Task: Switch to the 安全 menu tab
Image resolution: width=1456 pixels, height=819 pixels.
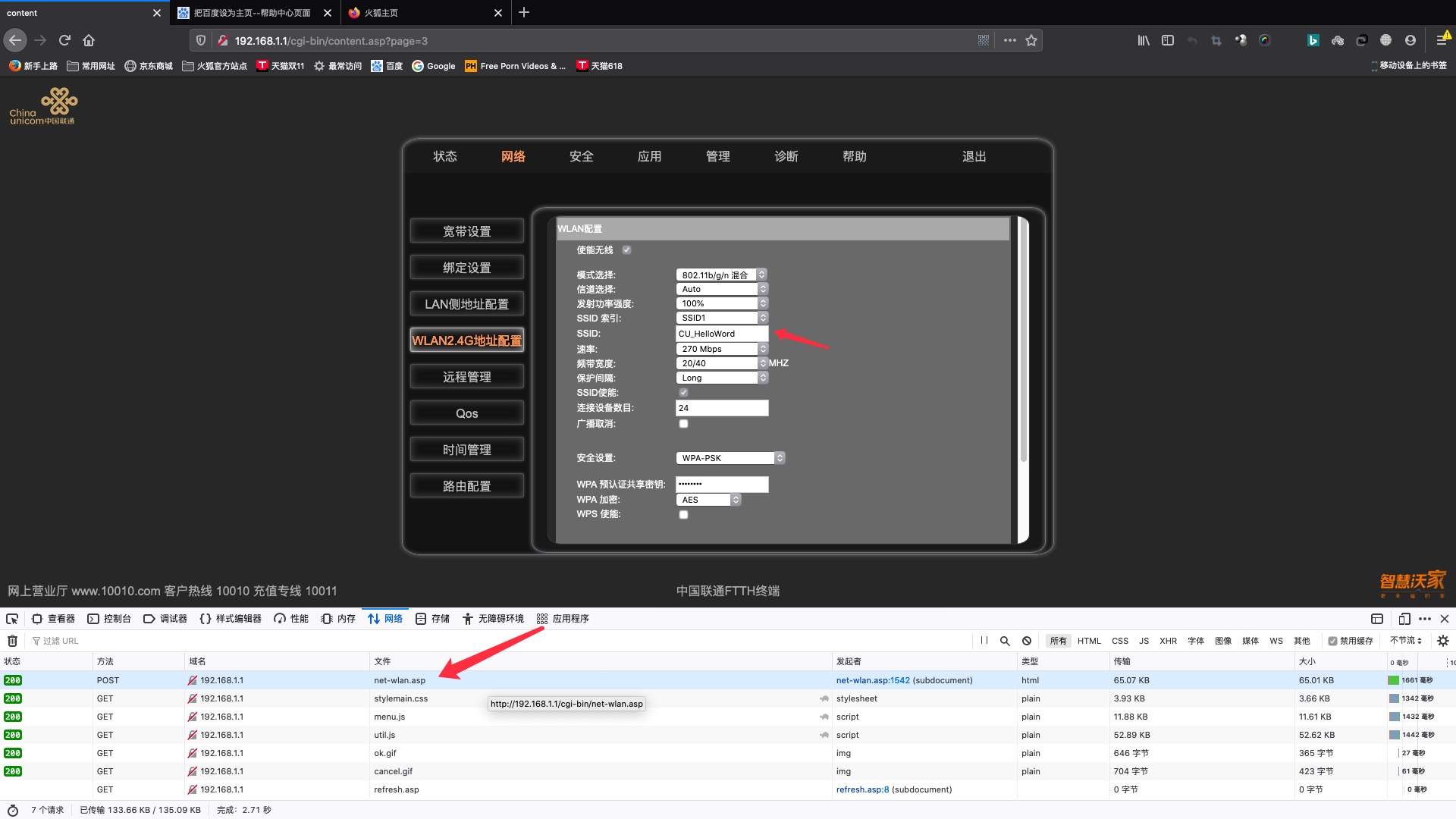Action: point(581,156)
